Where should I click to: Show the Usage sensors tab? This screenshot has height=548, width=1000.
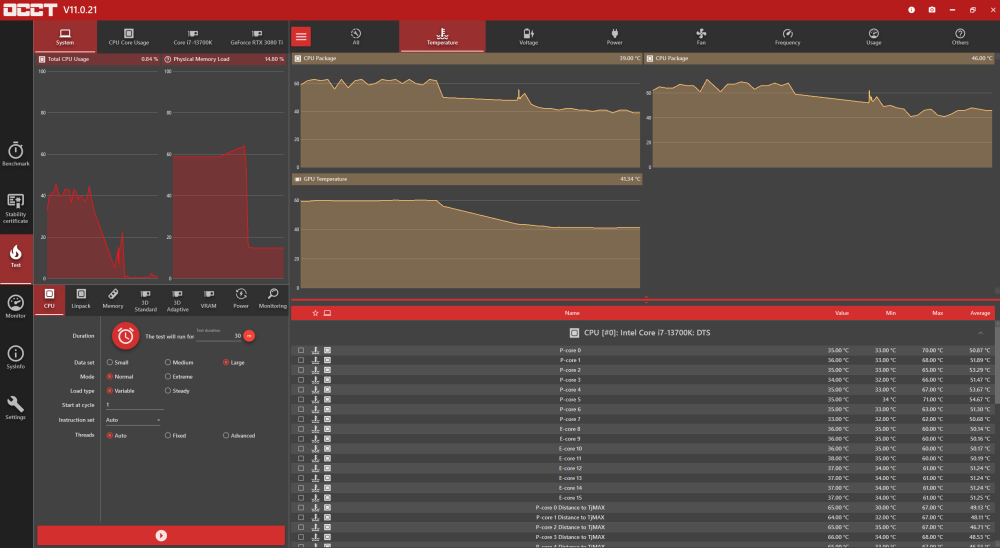click(874, 36)
